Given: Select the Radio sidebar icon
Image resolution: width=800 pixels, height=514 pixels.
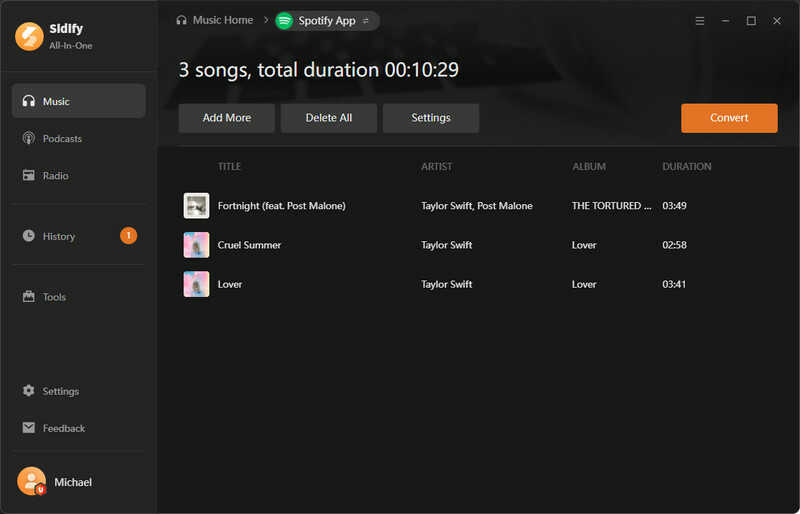Looking at the screenshot, I should [29, 176].
